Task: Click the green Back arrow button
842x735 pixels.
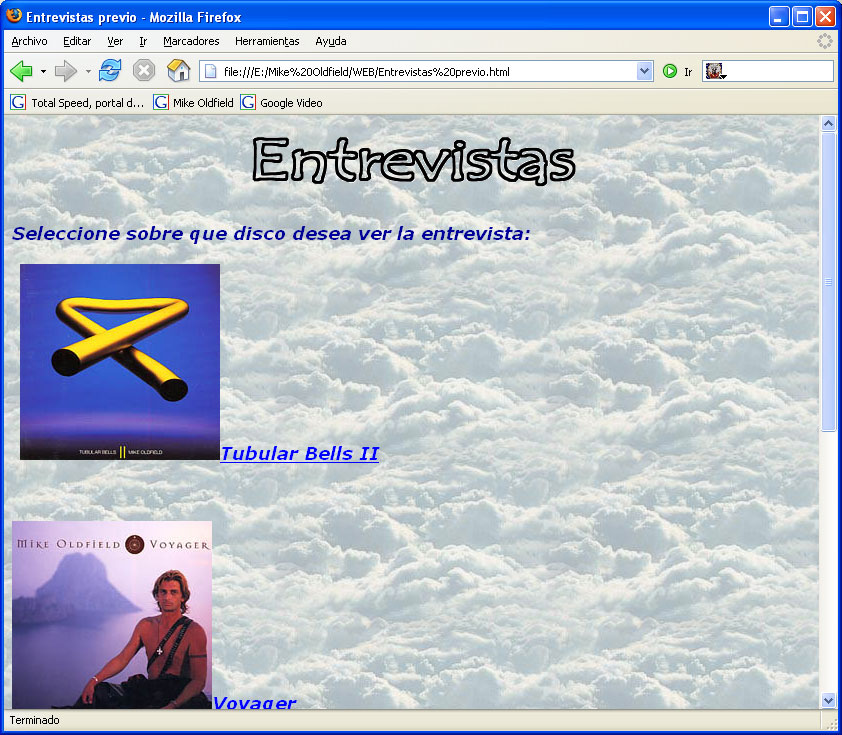Action: click(21, 71)
